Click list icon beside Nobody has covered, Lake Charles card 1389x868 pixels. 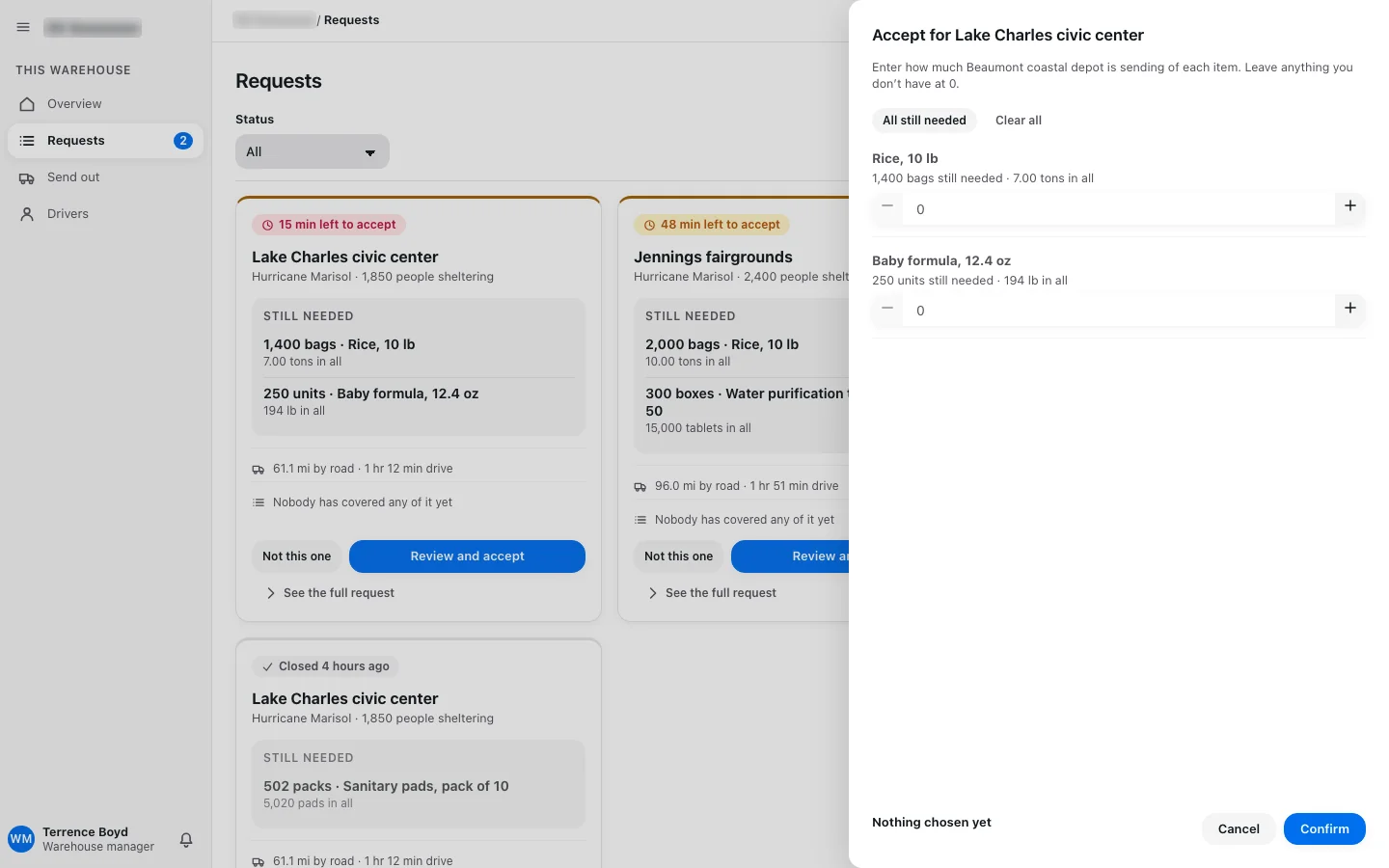pyautogui.click(x=259, y=502)
